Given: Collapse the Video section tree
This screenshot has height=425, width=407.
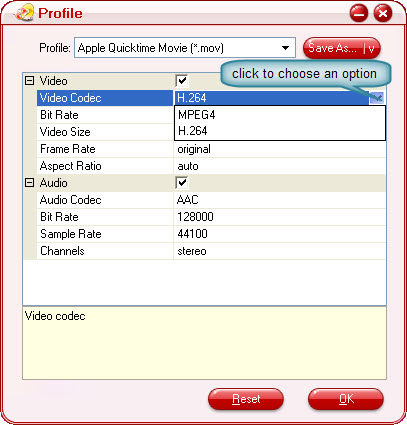Looking at the screenshot, I should pos(30,80).
